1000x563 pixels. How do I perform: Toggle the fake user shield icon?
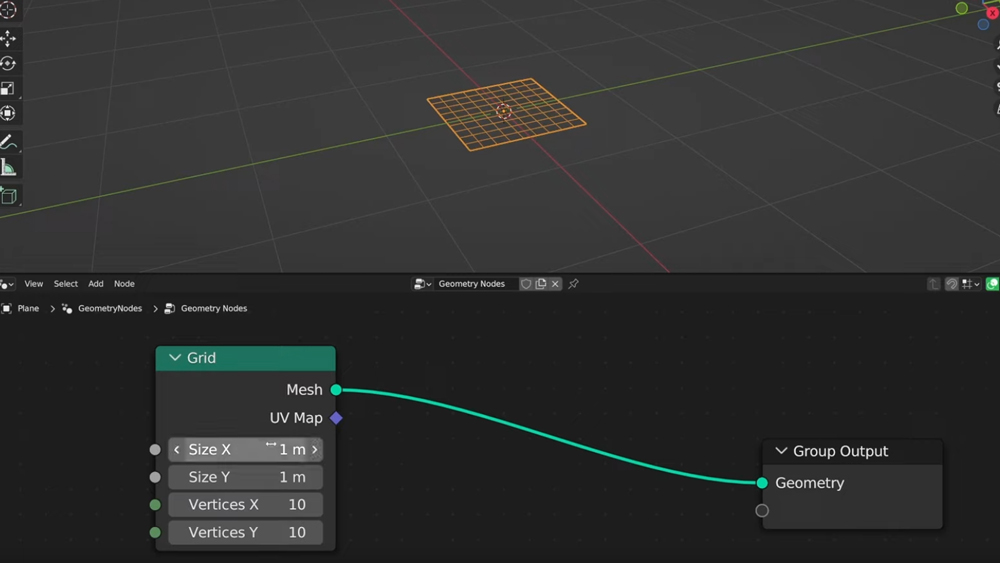(x=526, y=284)
